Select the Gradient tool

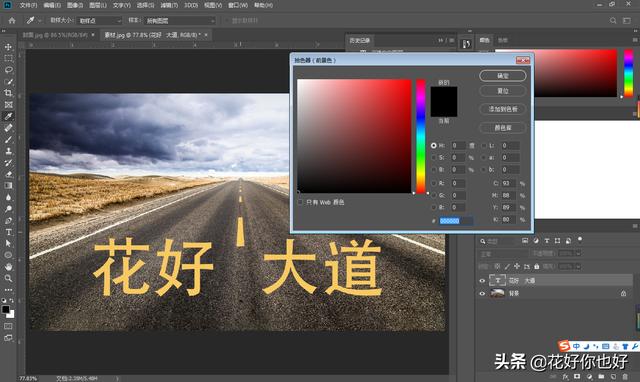tap(8, 186)
